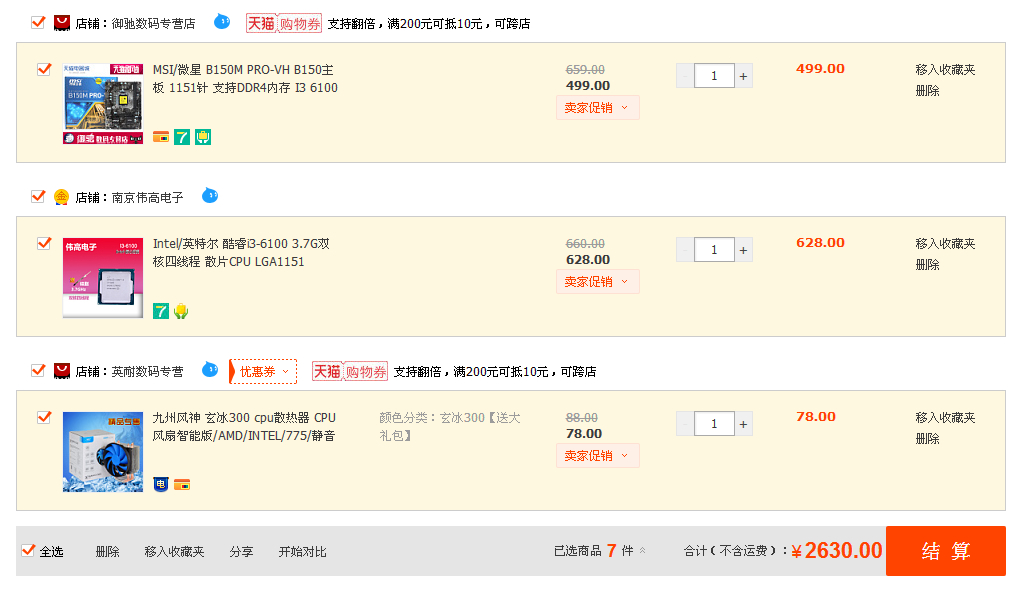The width and height of the screenshot is (1024, 612).
Task: Toggle store checkbox for 御驰数码专营店
Action: click(x=38, y=23)
